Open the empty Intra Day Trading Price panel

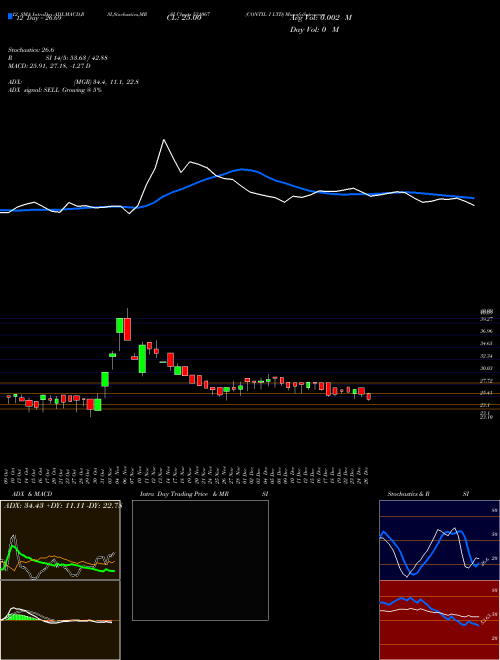200,560
